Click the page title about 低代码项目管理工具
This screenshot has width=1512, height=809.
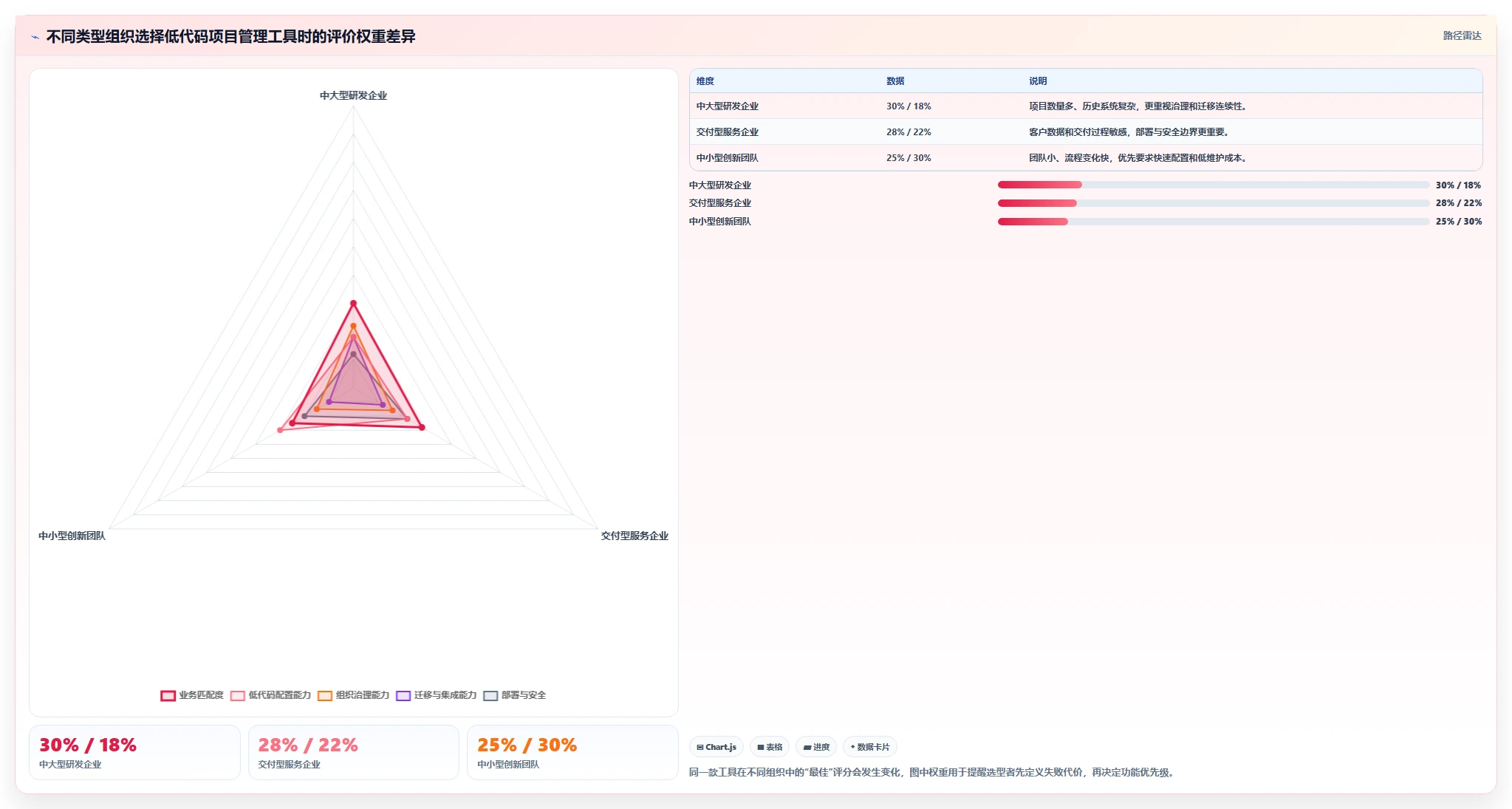click(231, 36)
